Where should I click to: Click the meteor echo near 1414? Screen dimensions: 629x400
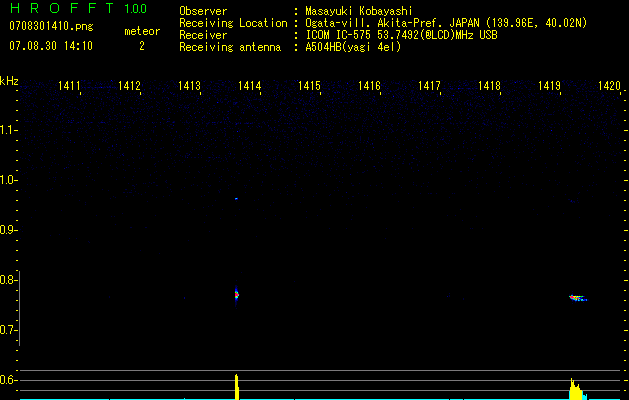click(x=236, y=295)
